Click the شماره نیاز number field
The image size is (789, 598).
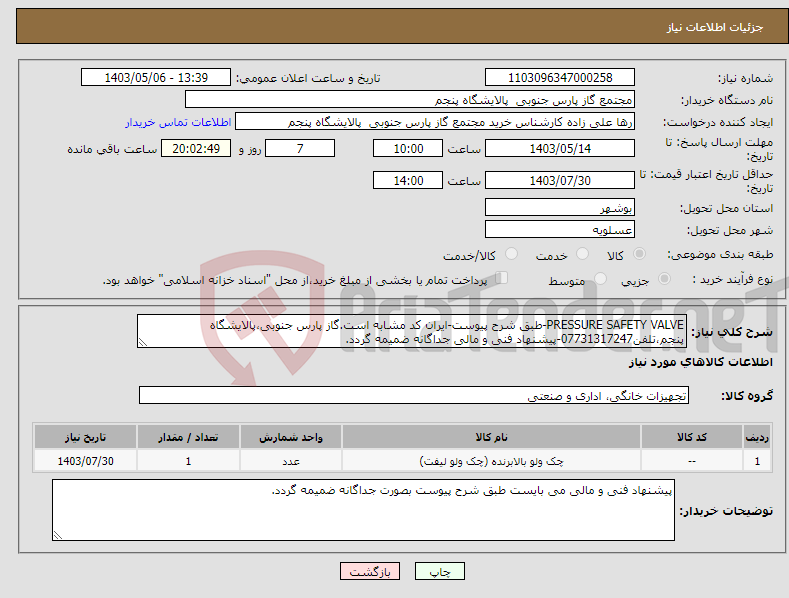(560, 78)
